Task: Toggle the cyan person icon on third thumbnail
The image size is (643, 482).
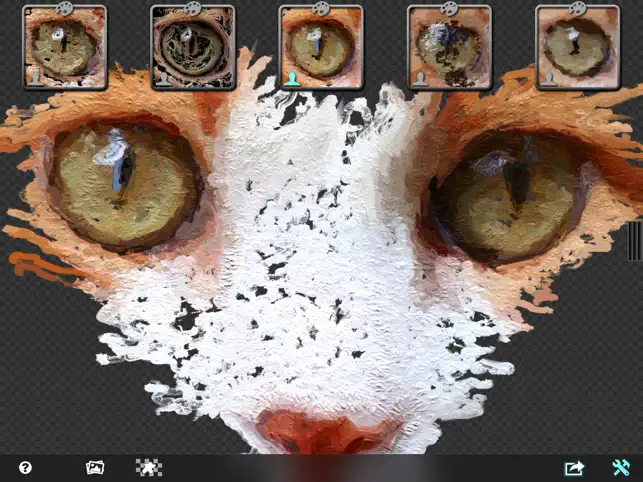Action: 292,79
